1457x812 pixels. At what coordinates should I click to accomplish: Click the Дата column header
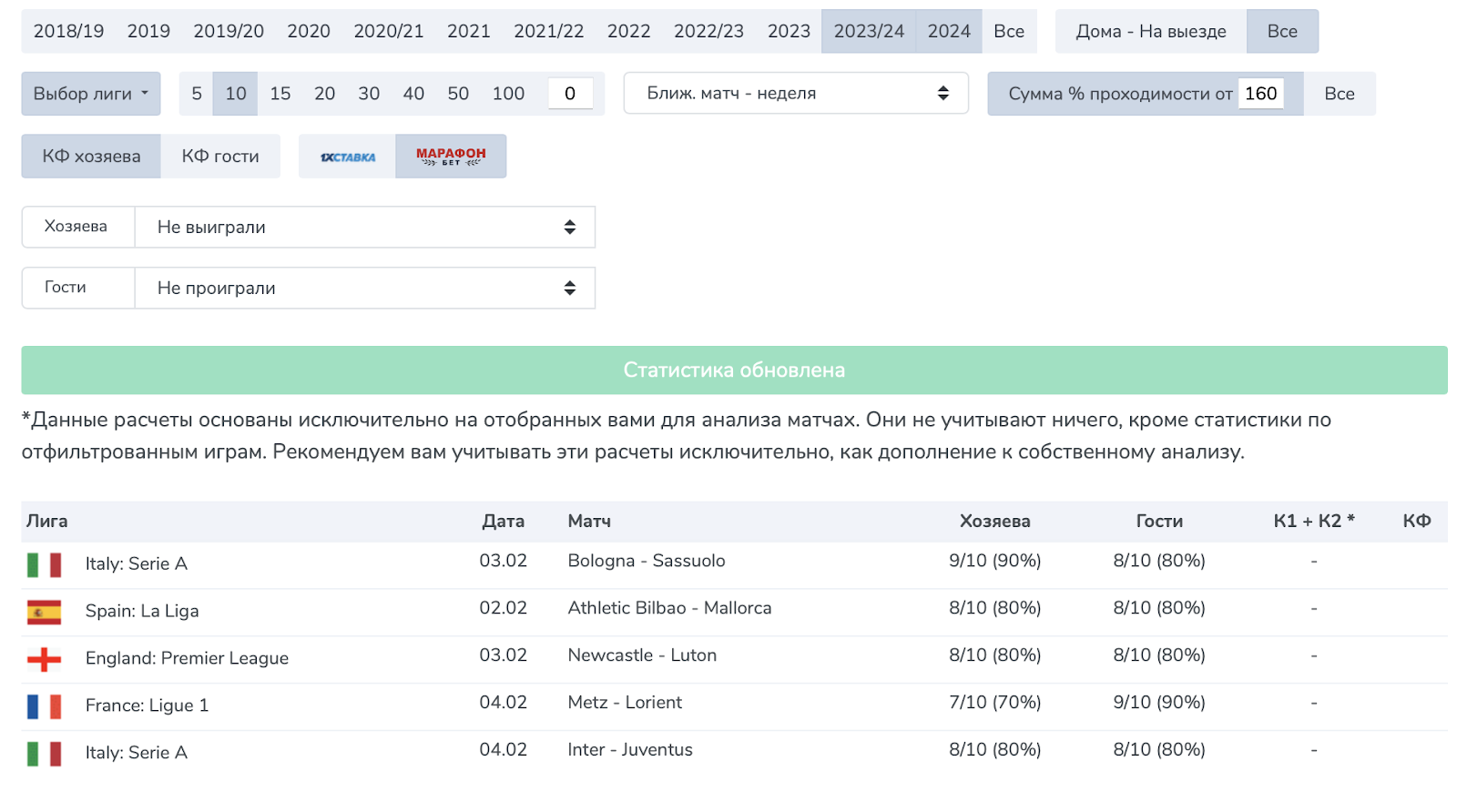coord(504,522)
